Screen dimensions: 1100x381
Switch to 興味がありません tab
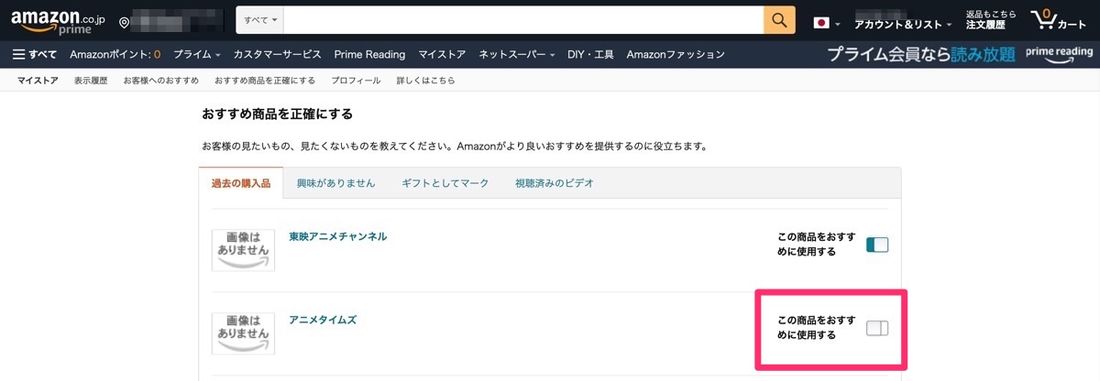point(335,183)
